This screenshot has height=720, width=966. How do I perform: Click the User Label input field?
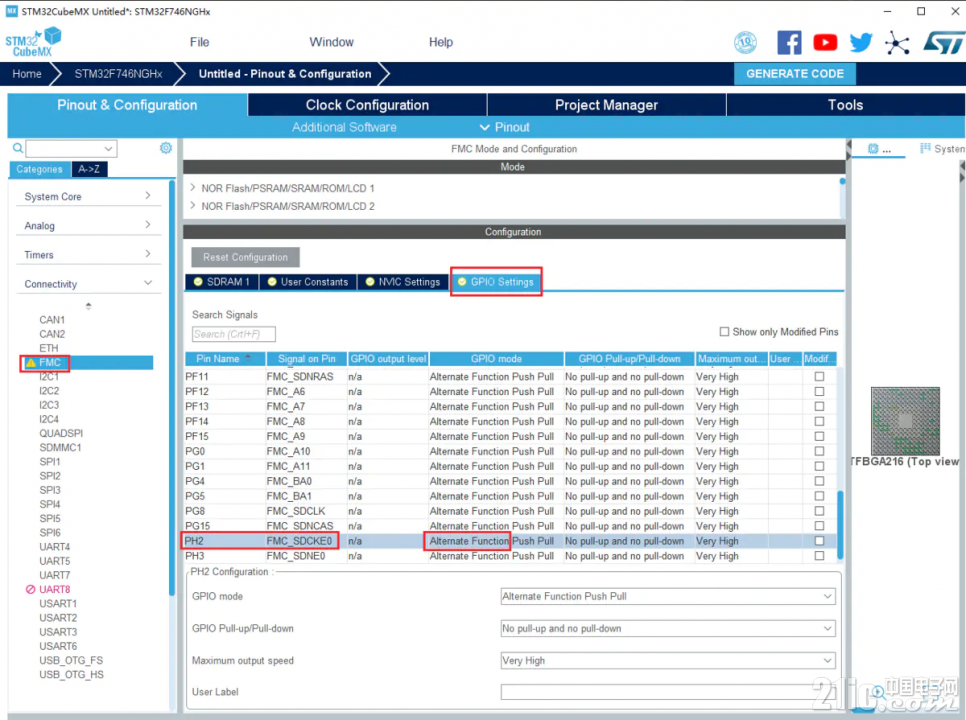[668, 692]
